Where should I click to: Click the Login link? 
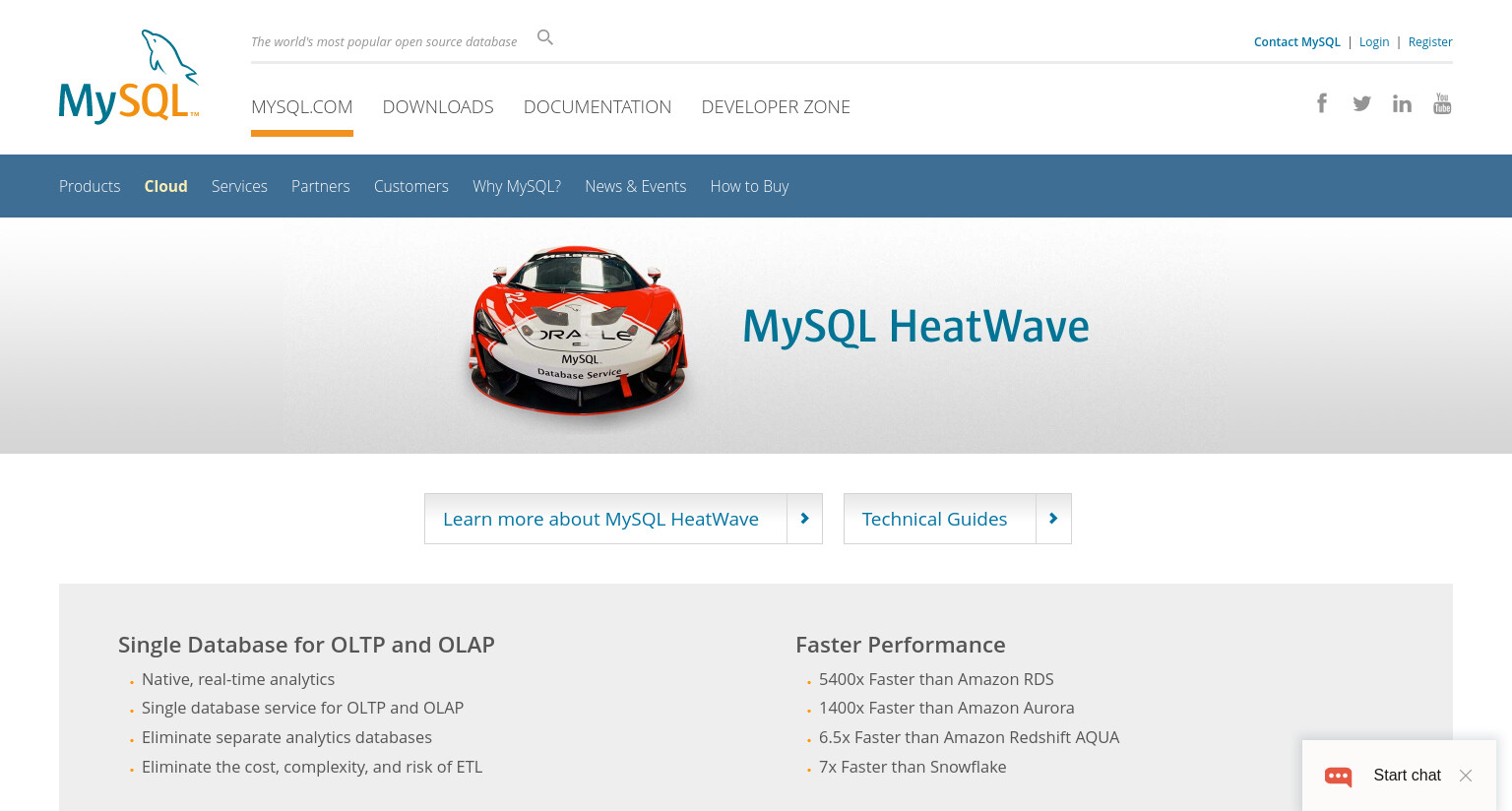[x=1374, y=42]
